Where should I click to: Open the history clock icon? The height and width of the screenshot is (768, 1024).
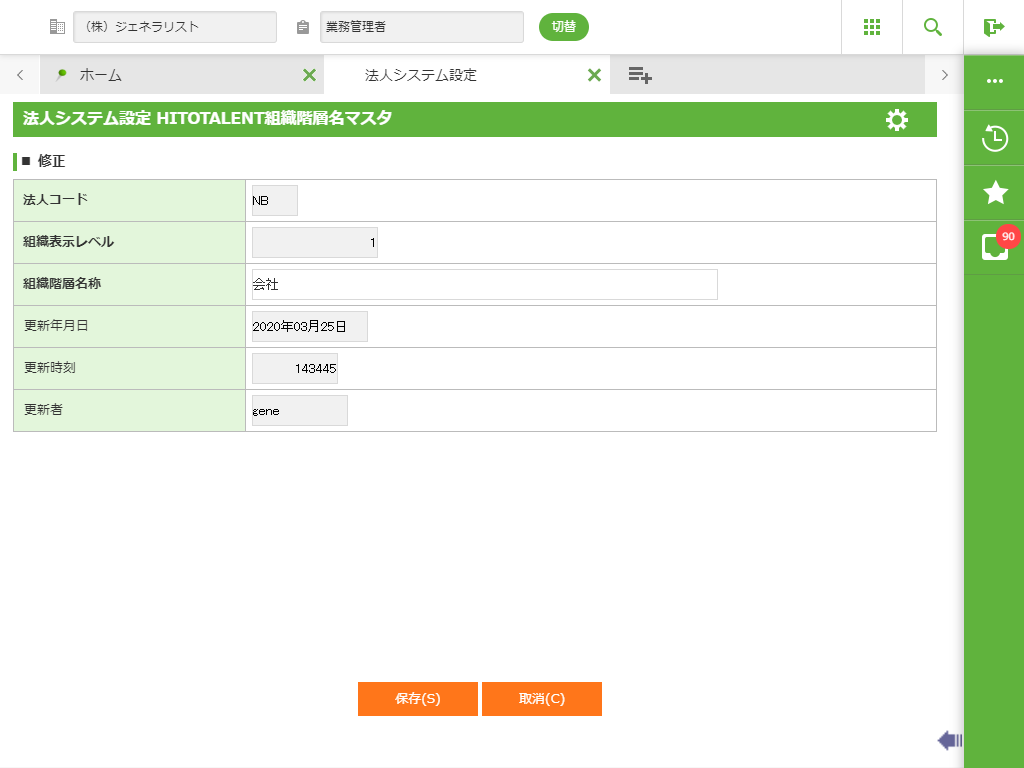995,138
